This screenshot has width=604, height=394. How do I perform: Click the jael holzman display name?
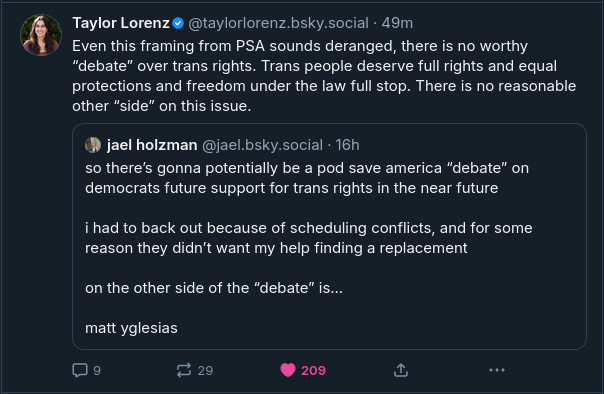tap(152, 145)
